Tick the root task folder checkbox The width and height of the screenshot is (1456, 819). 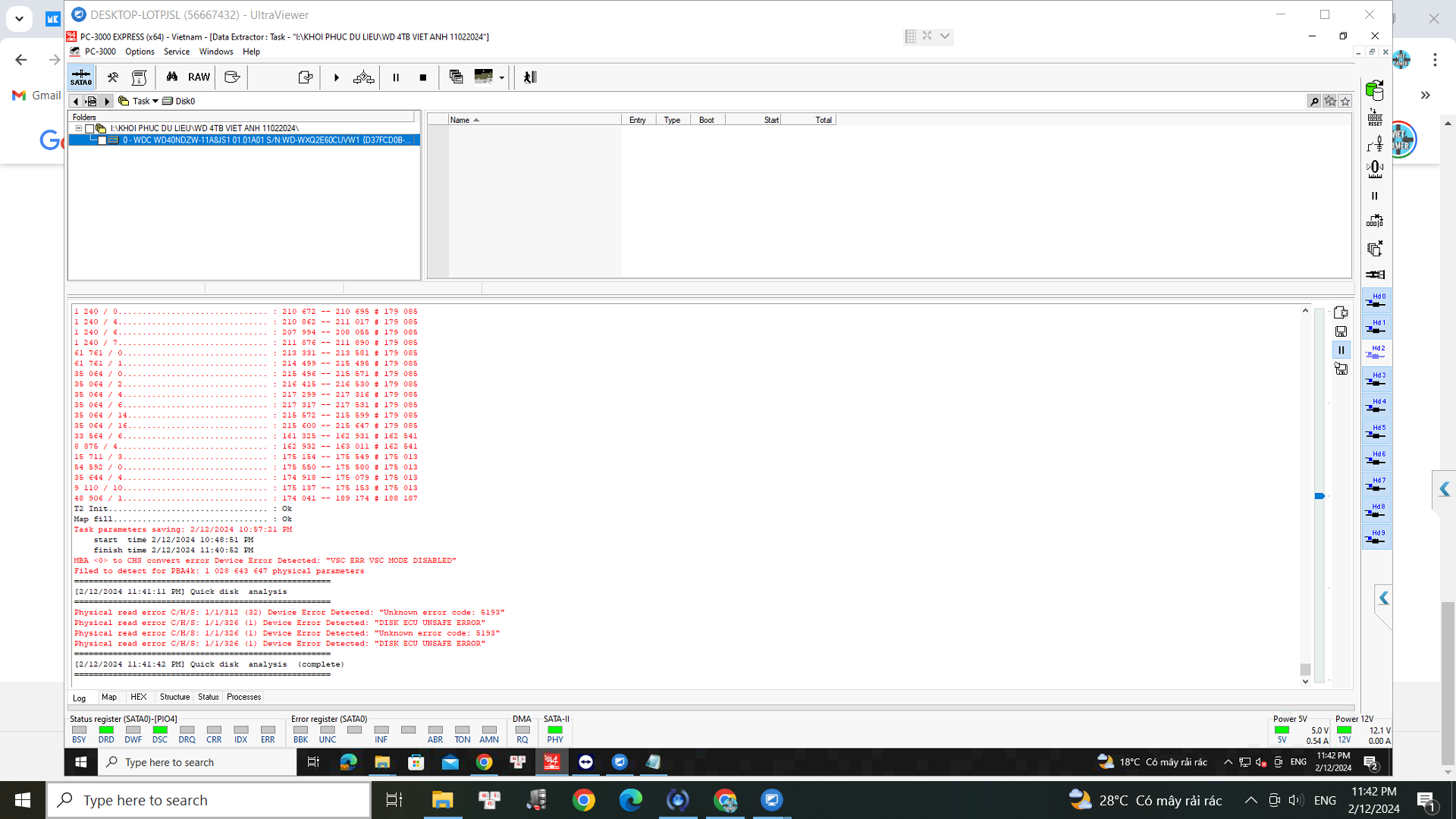tap(89, 129)
